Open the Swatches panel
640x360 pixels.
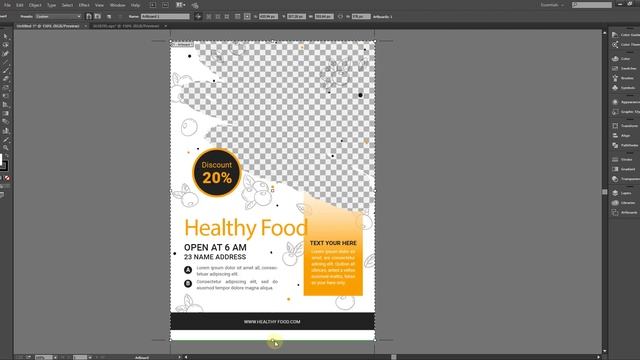[624, 69]
